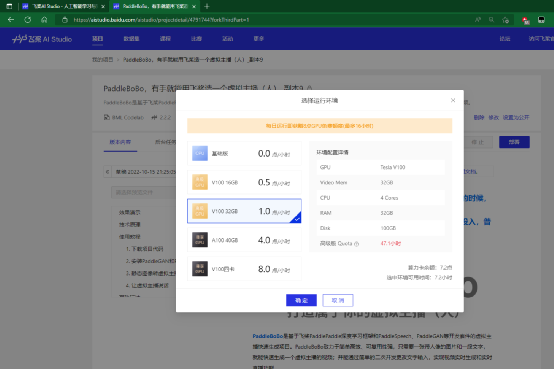Open the 数据集 navigation menu item
Screen dimensions: 554x369
coord(131,39)
